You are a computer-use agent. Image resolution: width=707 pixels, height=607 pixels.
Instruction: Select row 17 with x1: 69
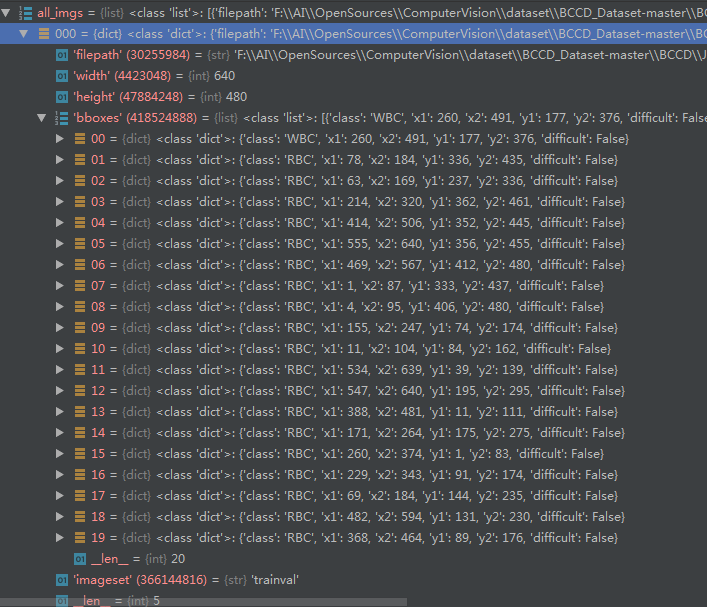tap(354, 495)
